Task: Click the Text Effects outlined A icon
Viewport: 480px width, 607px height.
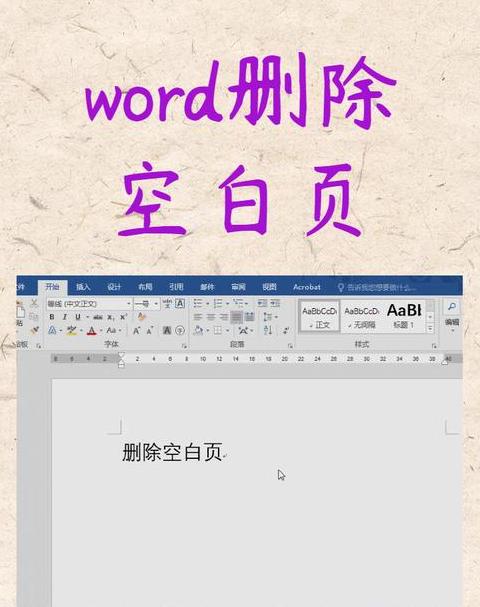Action: pos(52,330)
